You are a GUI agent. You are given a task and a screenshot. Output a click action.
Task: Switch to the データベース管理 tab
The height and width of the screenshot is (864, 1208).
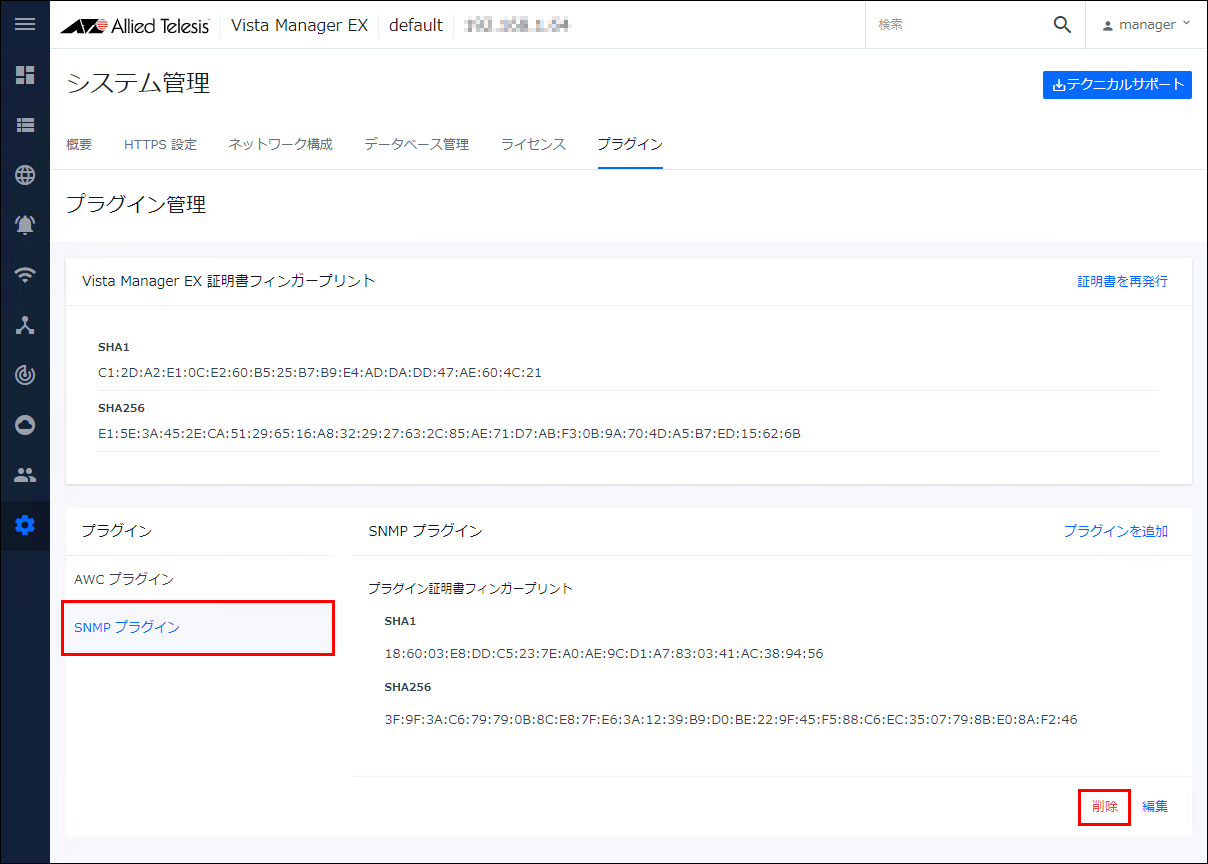point(416,145)
